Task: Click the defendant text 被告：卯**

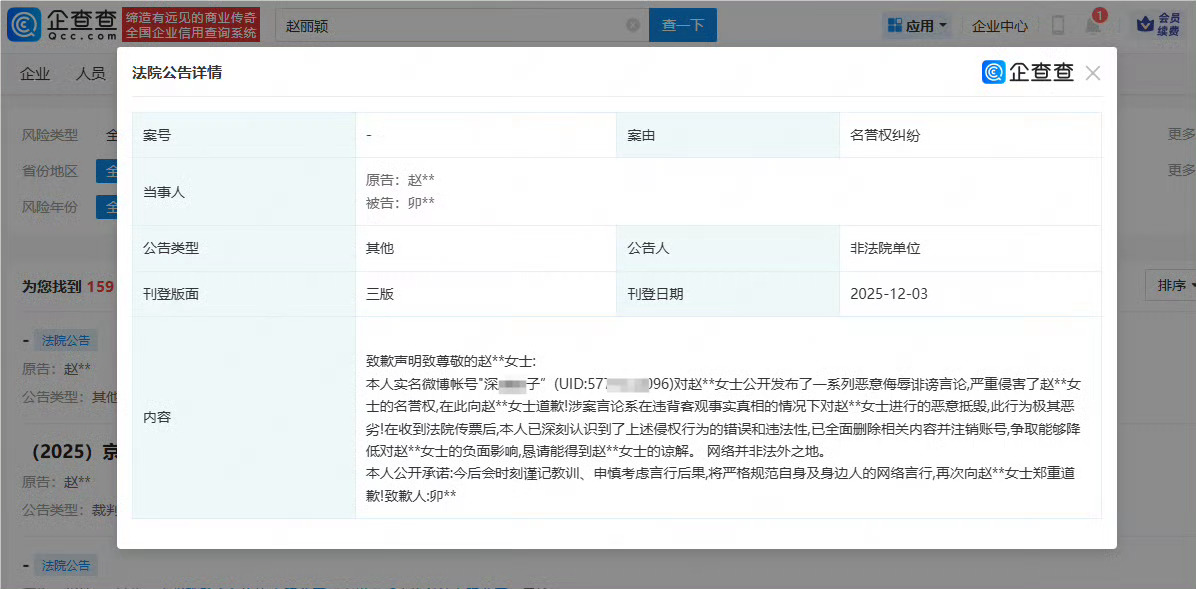Action: point(400,202)
